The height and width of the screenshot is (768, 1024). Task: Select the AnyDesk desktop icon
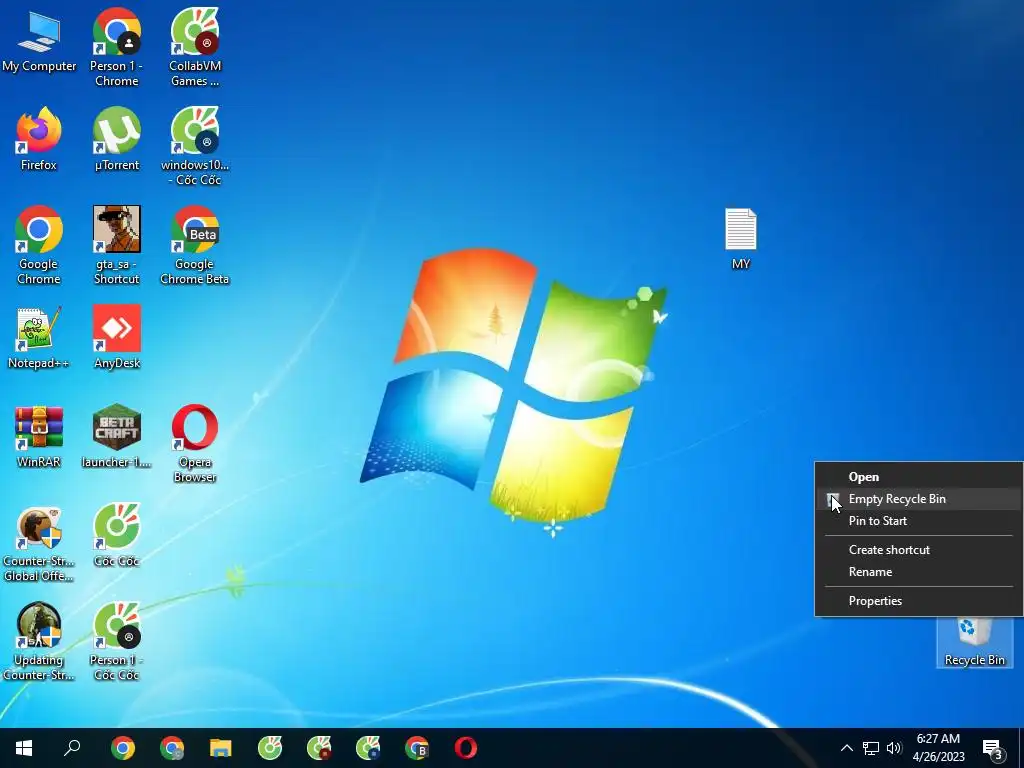(116, 338)
